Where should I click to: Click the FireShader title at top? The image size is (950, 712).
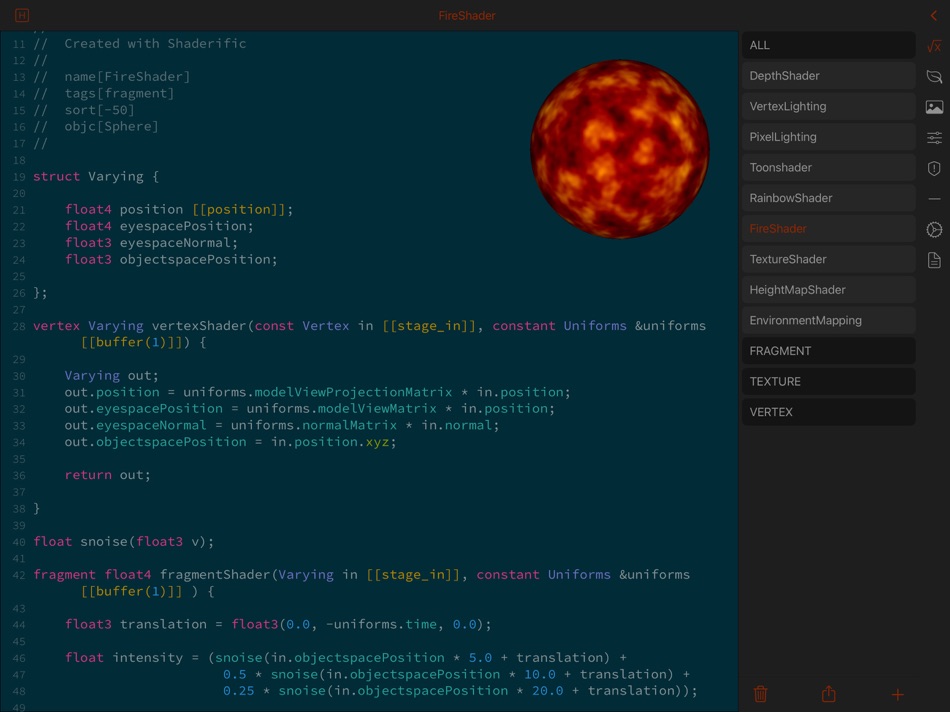tap(467, 16)
